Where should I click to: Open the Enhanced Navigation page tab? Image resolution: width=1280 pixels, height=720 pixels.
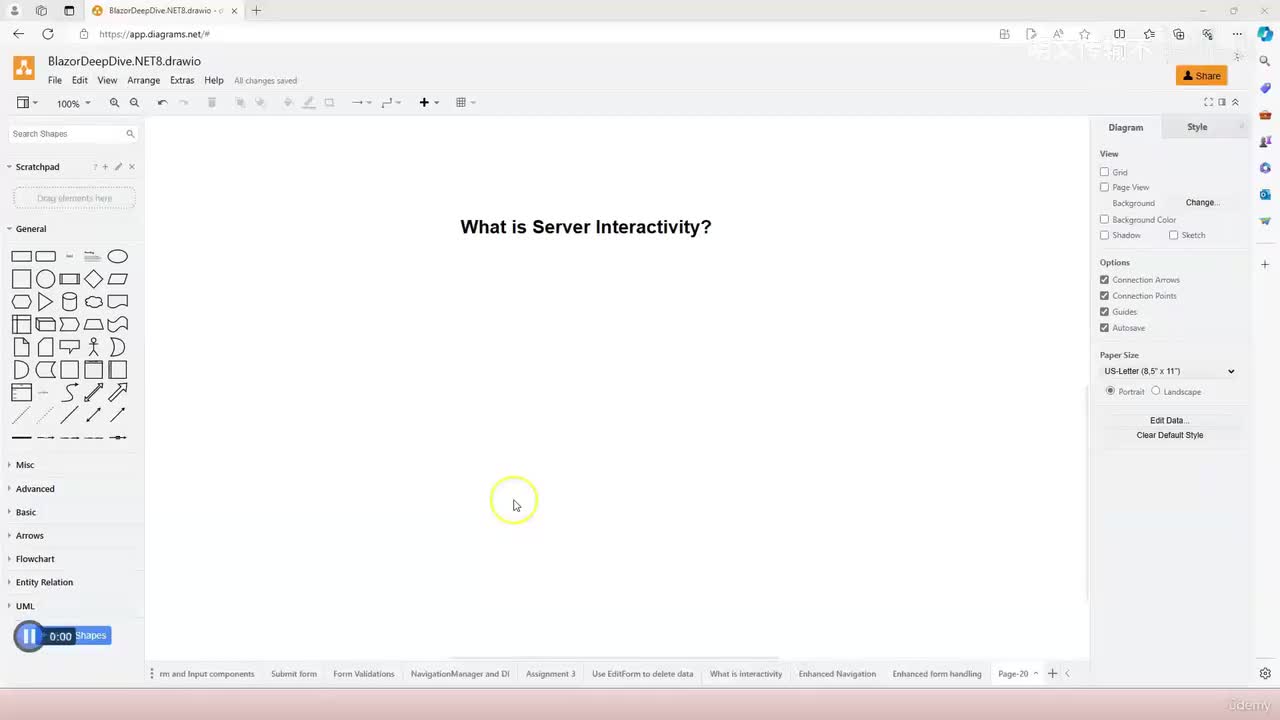point(837,674)
